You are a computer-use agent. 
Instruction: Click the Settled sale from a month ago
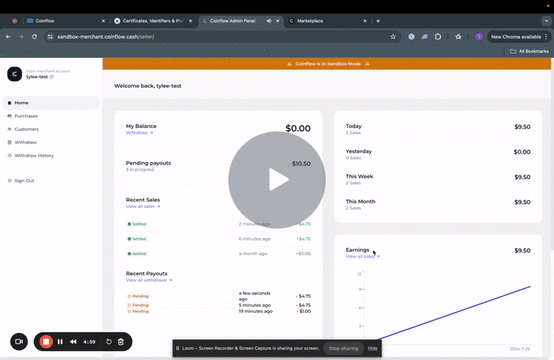(218, 254)
